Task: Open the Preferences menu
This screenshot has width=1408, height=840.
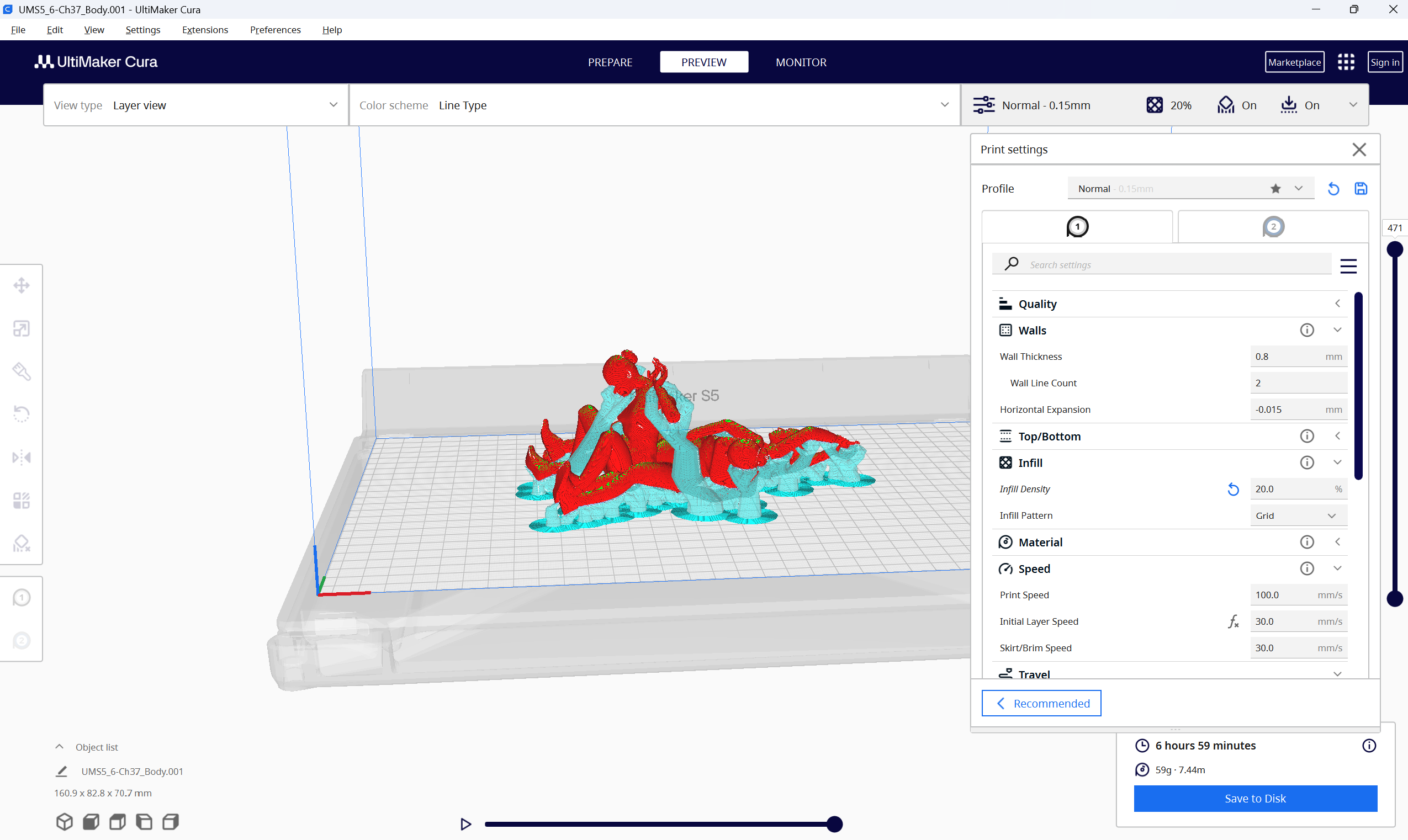Action: click(x=275, y=30)
